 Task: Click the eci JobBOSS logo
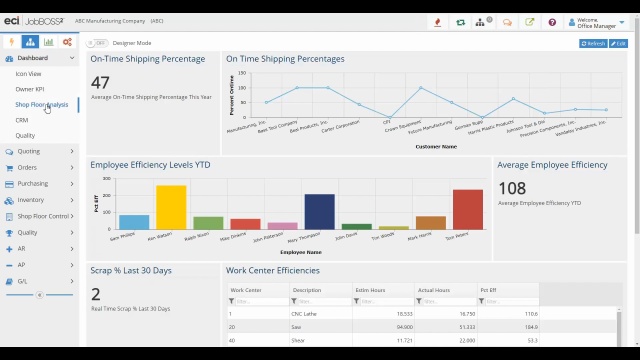coord(34,21)
